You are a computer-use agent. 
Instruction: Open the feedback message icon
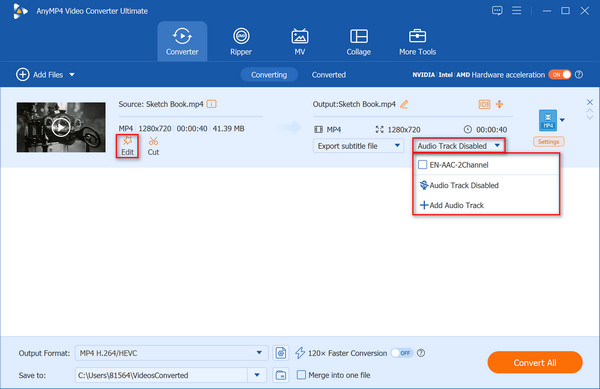pos(497,10)
